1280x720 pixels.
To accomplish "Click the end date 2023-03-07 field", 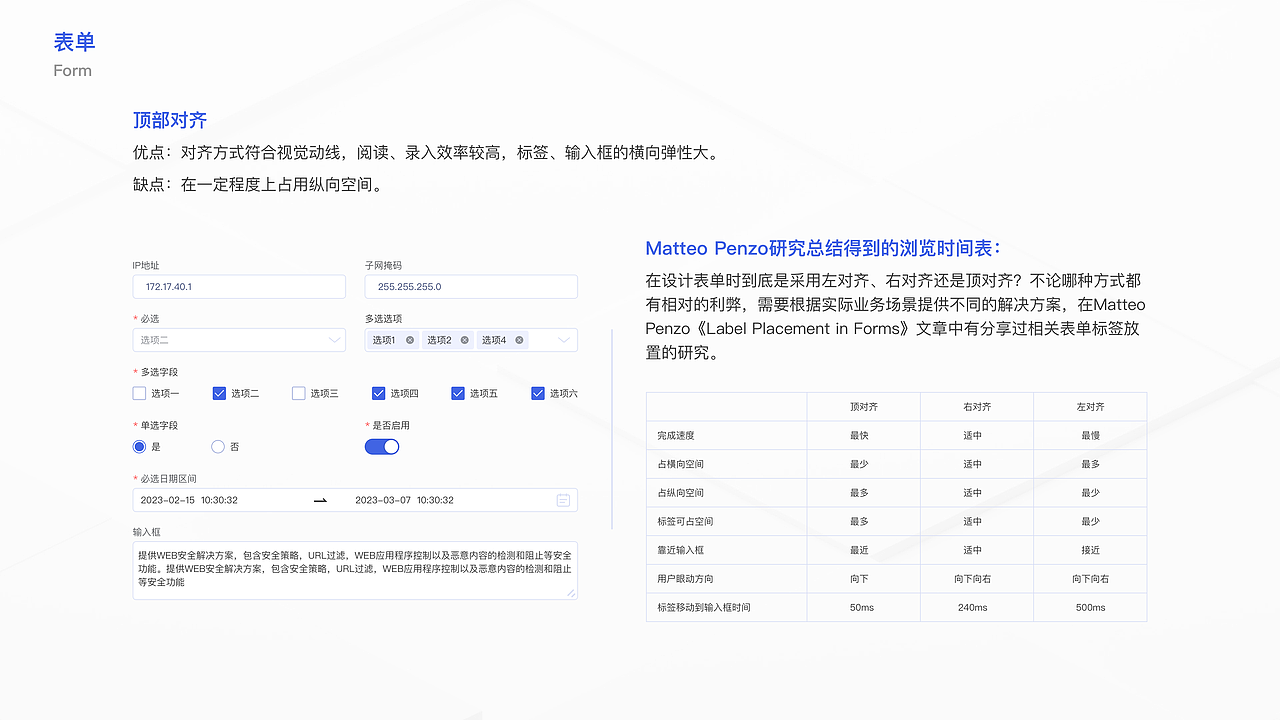I will click(404, 500).
